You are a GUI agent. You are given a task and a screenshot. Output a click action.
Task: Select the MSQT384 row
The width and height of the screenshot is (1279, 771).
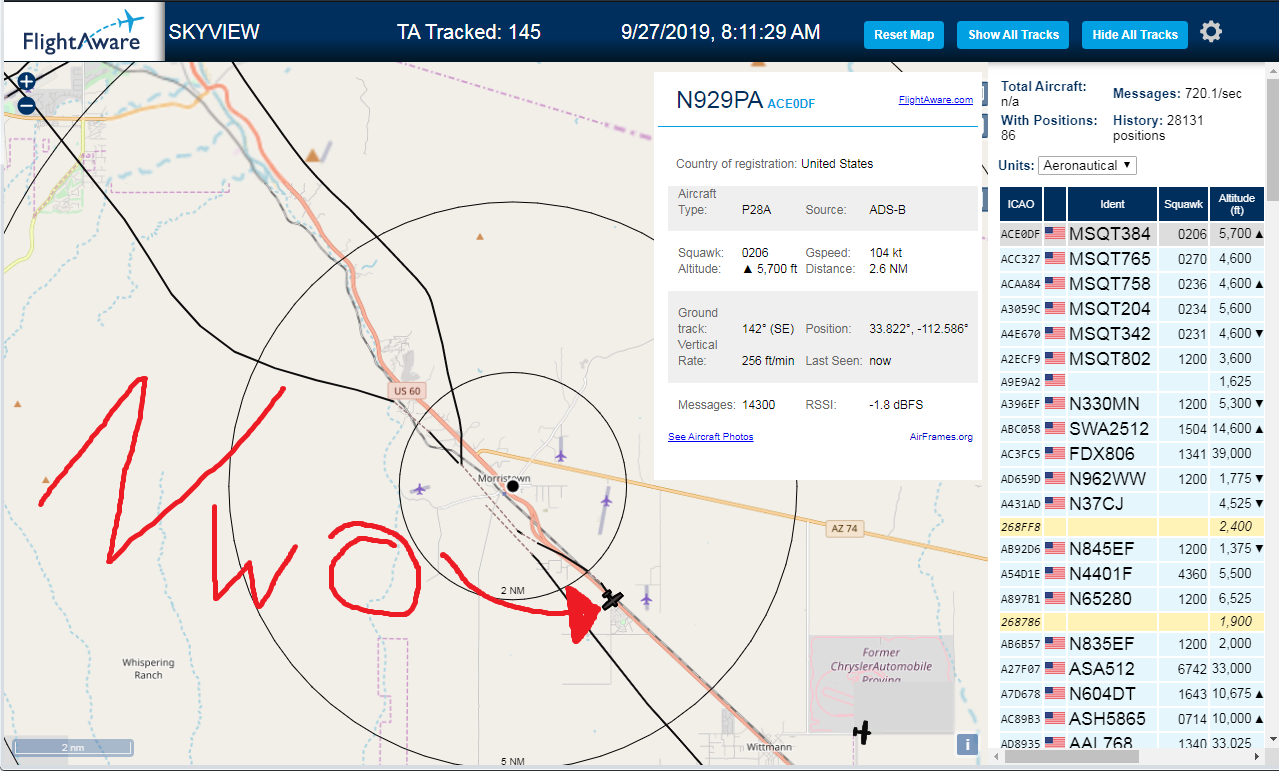pos(1132,234)
